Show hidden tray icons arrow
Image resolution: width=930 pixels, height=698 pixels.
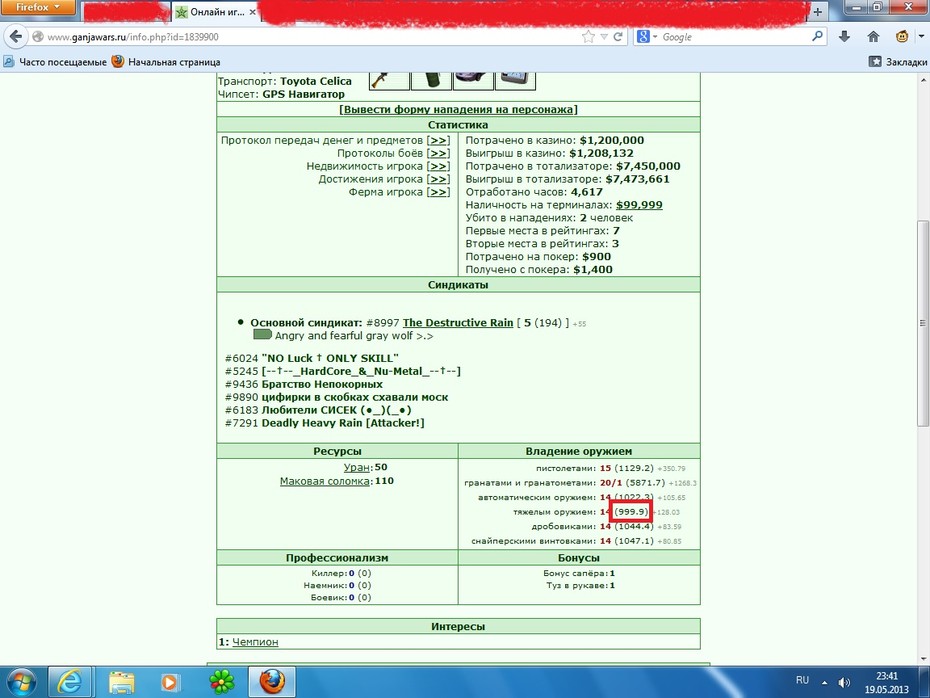[824, 683]
